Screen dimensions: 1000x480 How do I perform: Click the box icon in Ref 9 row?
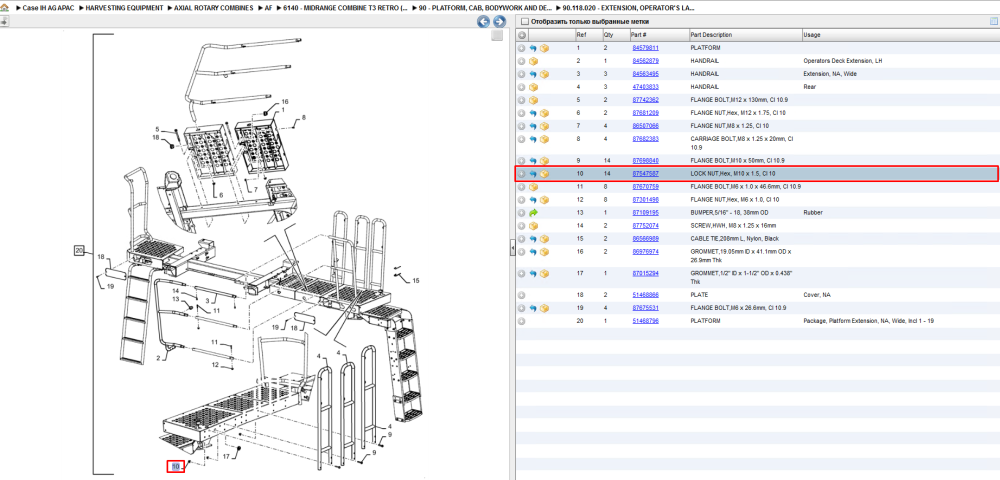click(x=544, y=161)
